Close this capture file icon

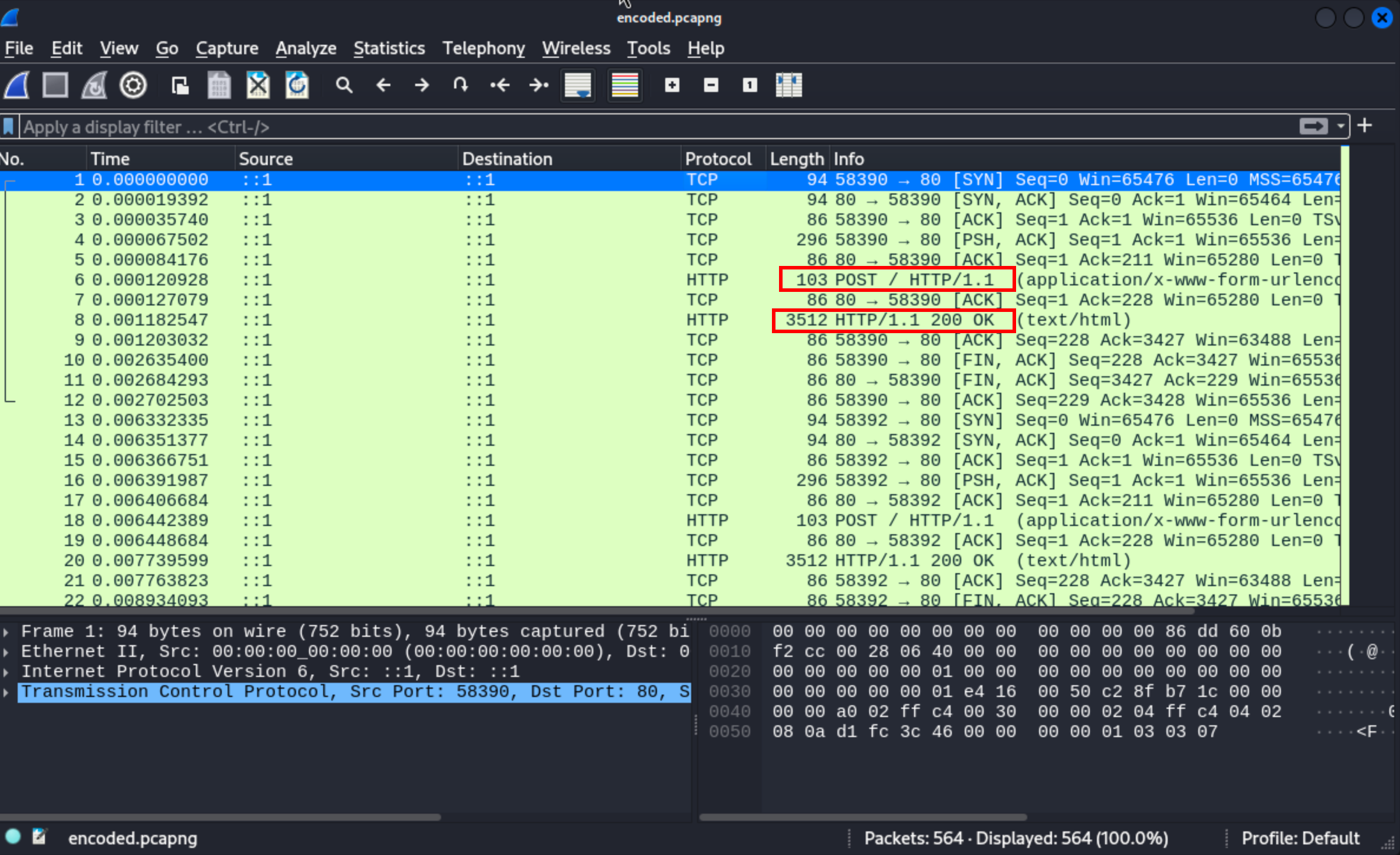click(x=258, y=85)
